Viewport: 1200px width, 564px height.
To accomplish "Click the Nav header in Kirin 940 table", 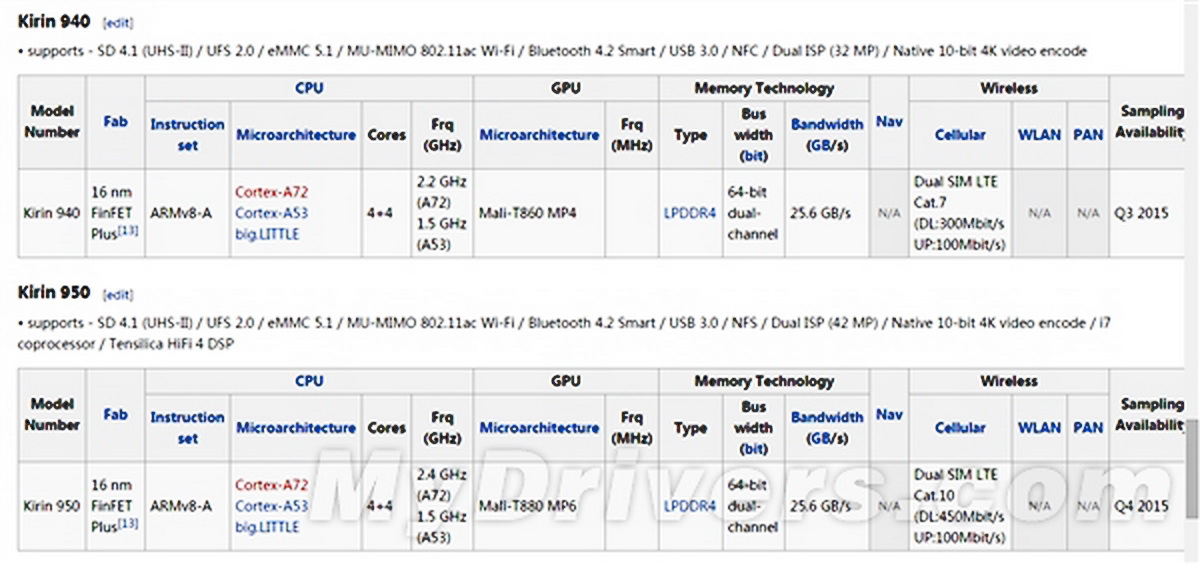I will [889, 122].
